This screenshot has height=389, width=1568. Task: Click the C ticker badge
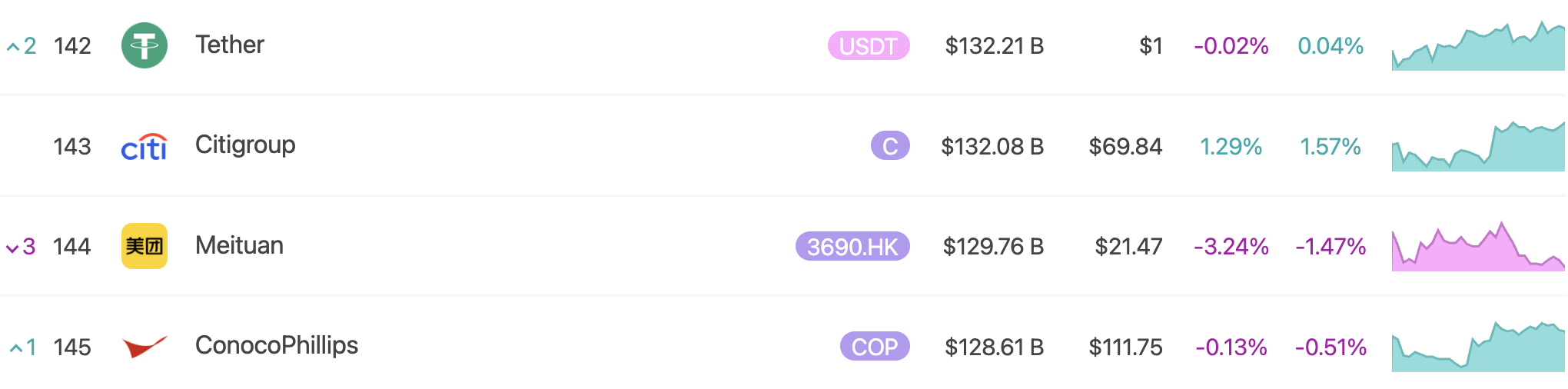(x=890, y=146)
